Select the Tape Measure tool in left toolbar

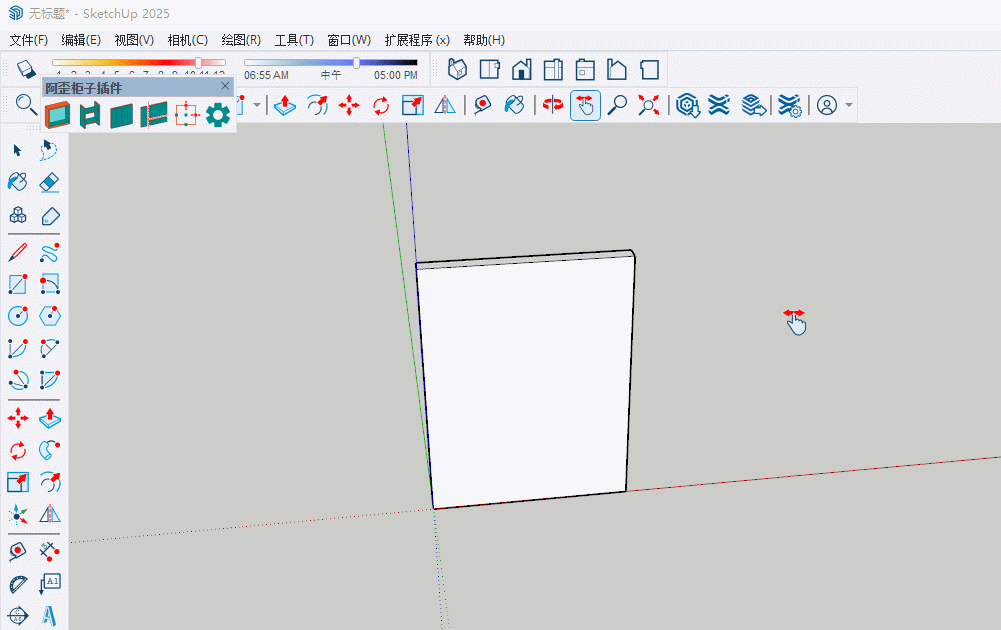[18, 551]
